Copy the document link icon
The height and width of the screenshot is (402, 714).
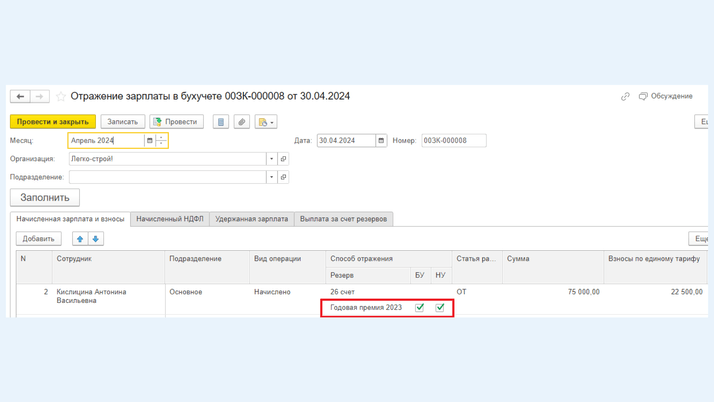coord(625,97)
